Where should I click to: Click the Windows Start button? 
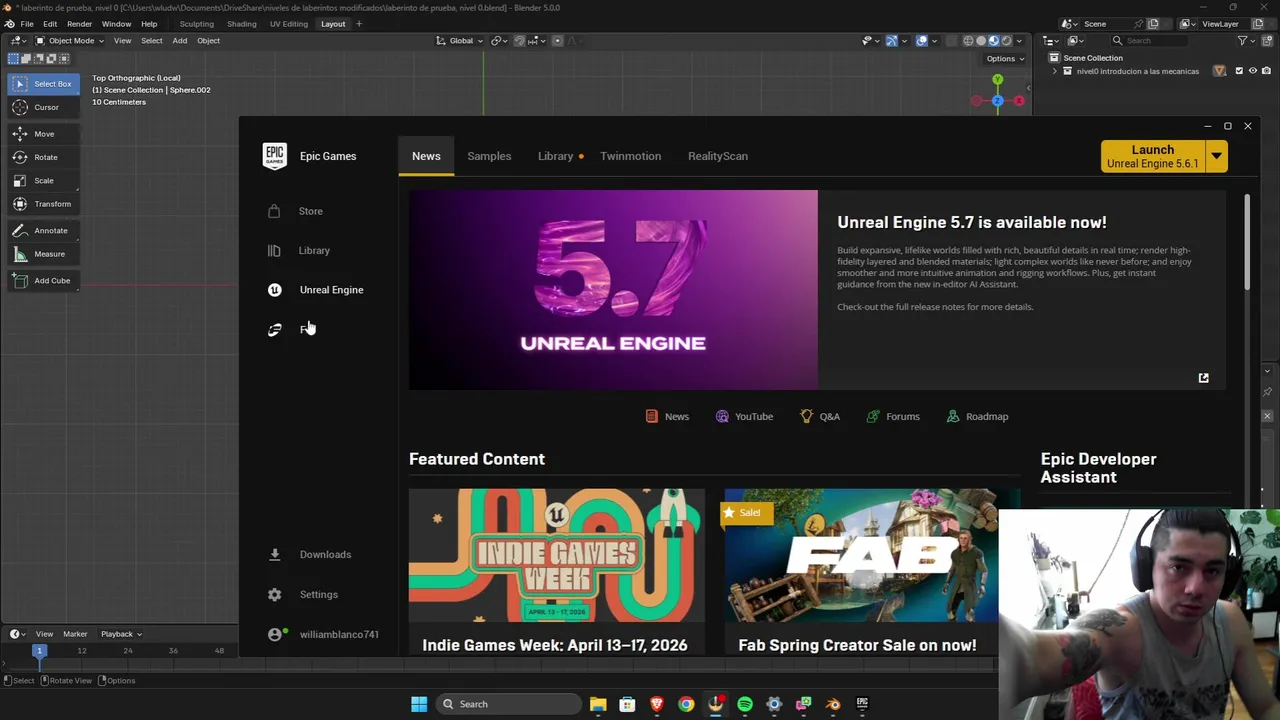[419, 704]
